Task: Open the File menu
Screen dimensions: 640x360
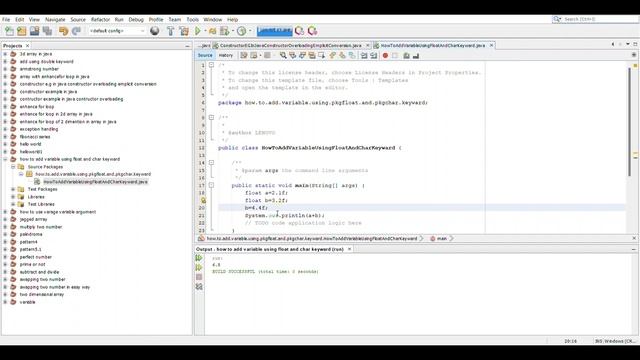Action: click(x=6, y=19)
